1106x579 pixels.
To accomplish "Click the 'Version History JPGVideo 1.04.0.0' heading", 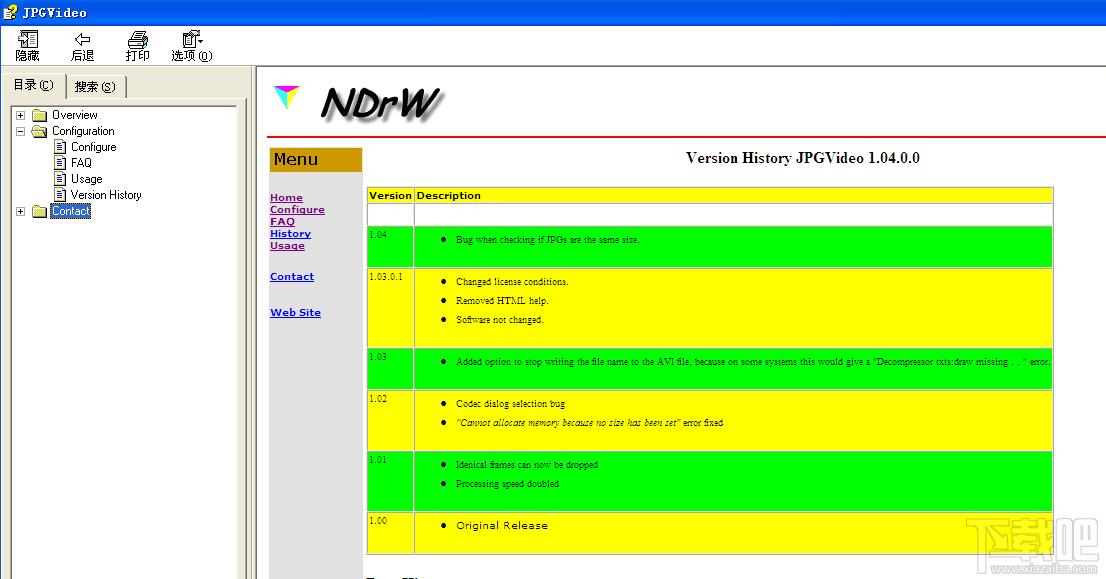I will (803, 158).
